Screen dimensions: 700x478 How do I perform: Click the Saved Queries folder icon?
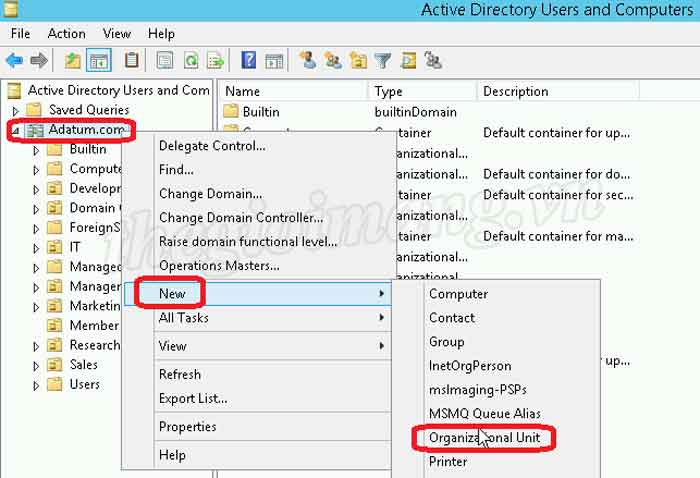(34, 109)
